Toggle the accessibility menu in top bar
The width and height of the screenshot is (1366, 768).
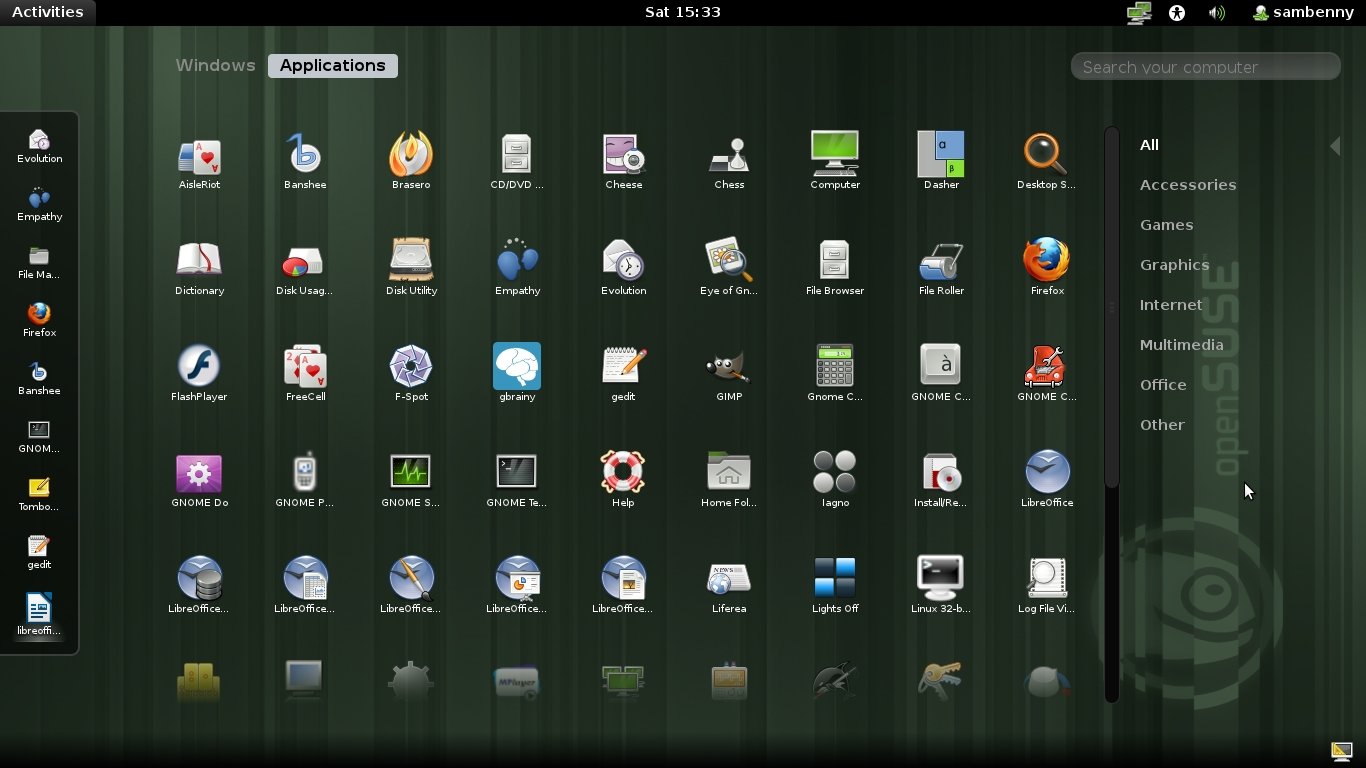click(x=1177, y=13)
